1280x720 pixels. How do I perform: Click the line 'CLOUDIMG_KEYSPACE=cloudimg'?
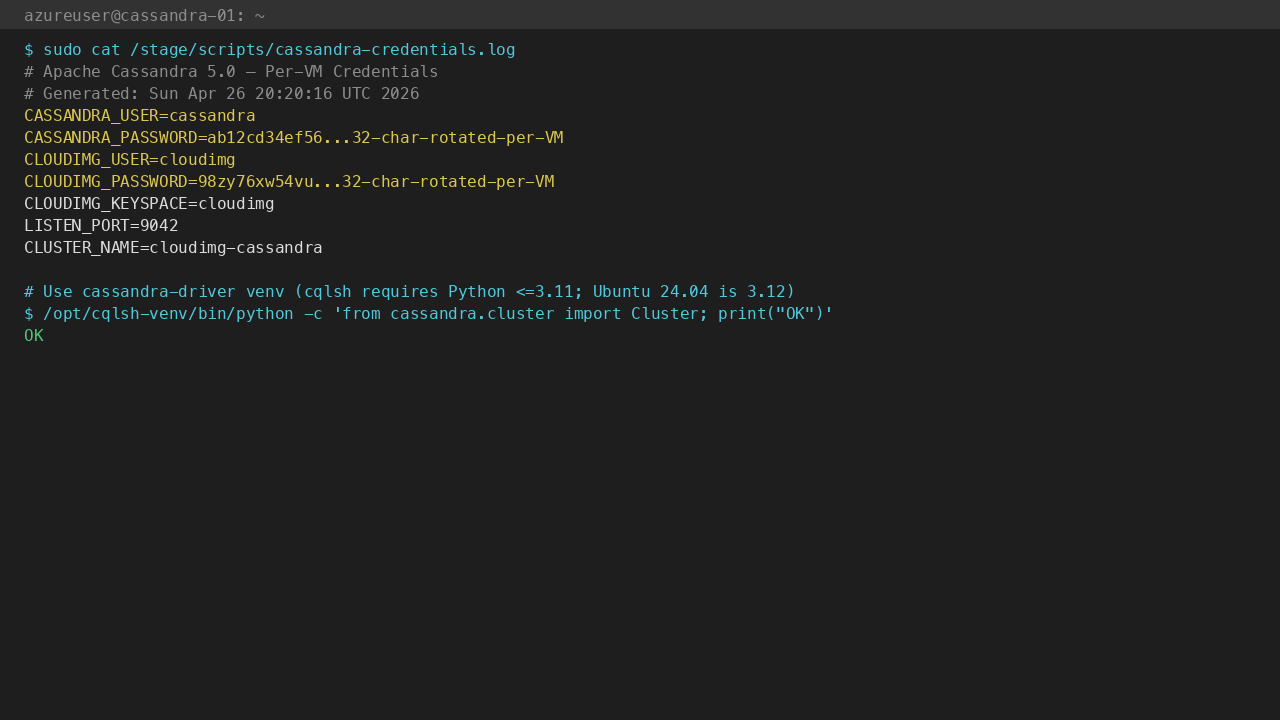pyautogui.click(x=149, y=204)
